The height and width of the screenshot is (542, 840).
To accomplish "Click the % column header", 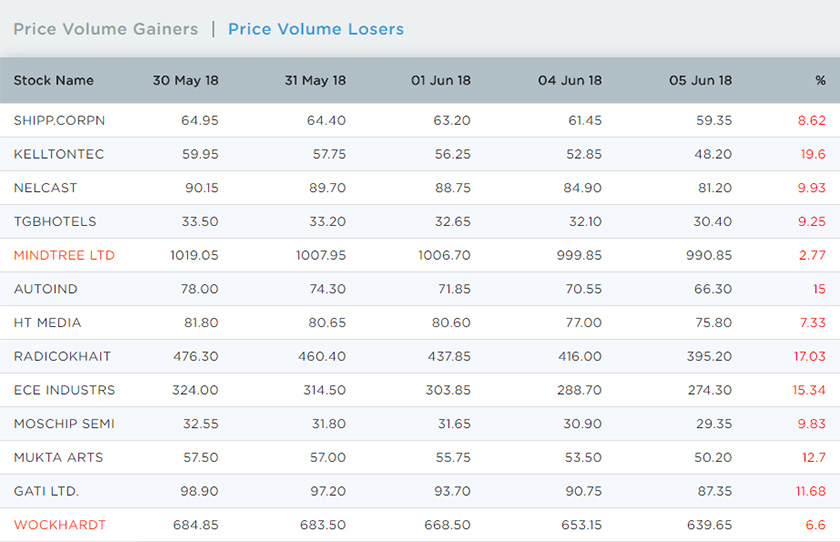I will coord(820,80).
